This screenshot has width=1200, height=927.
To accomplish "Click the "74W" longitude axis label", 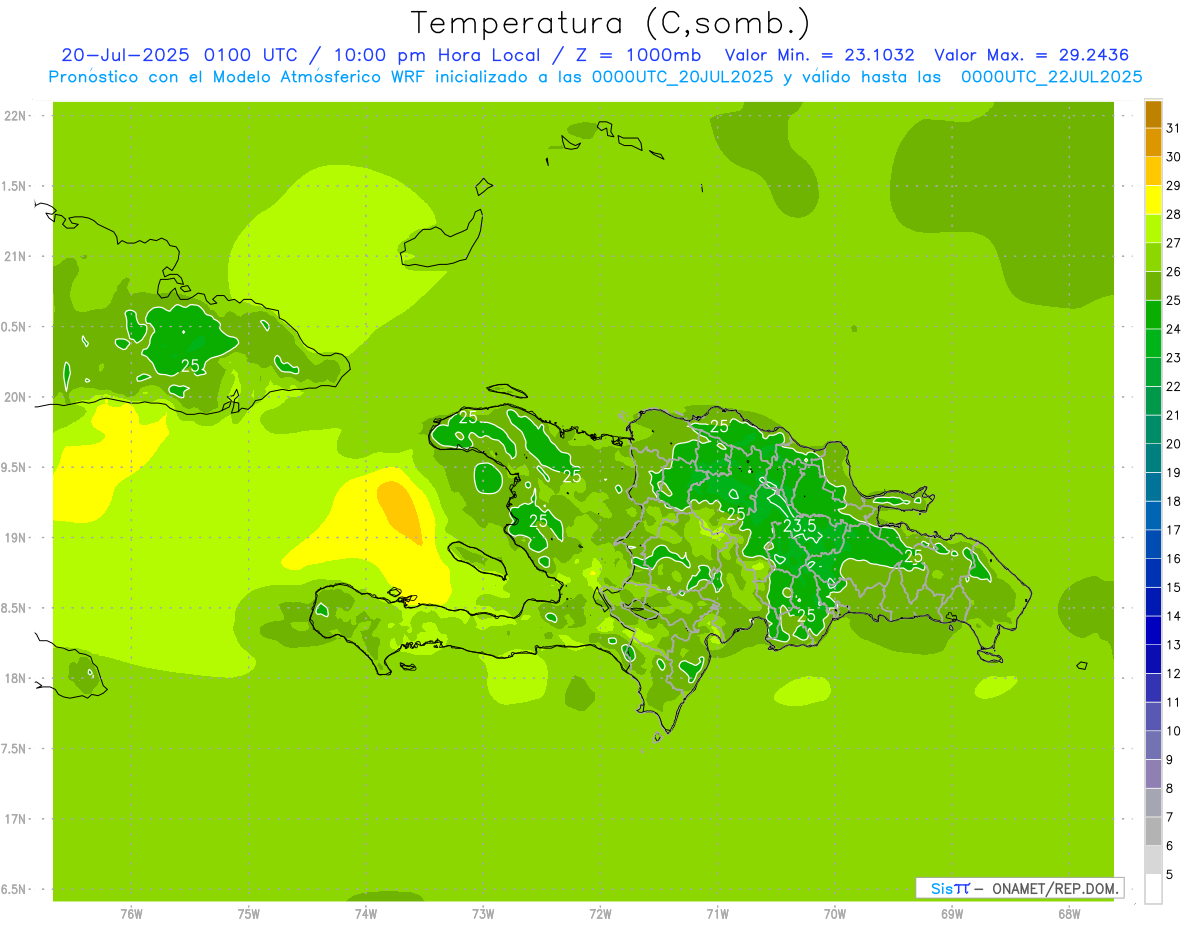I will (366, 914).
